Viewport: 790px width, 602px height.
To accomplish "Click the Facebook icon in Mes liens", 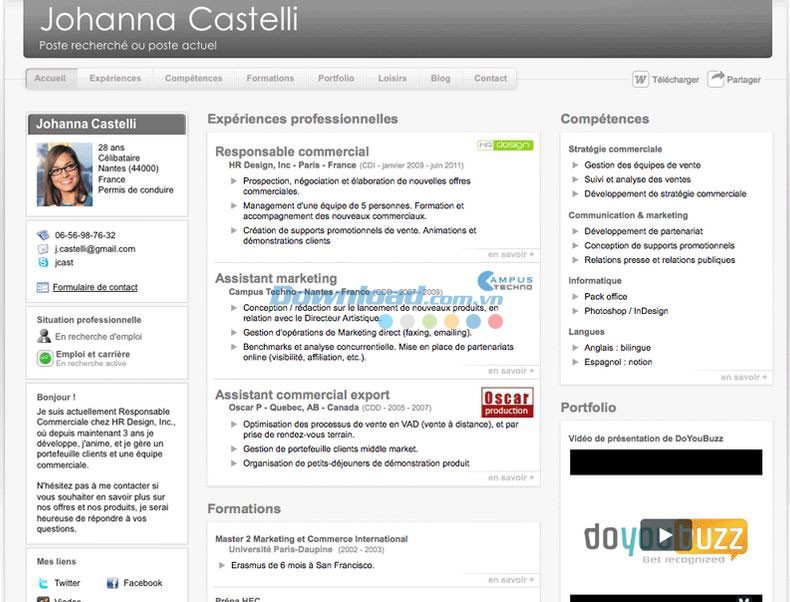I will [x=113, y=583].
